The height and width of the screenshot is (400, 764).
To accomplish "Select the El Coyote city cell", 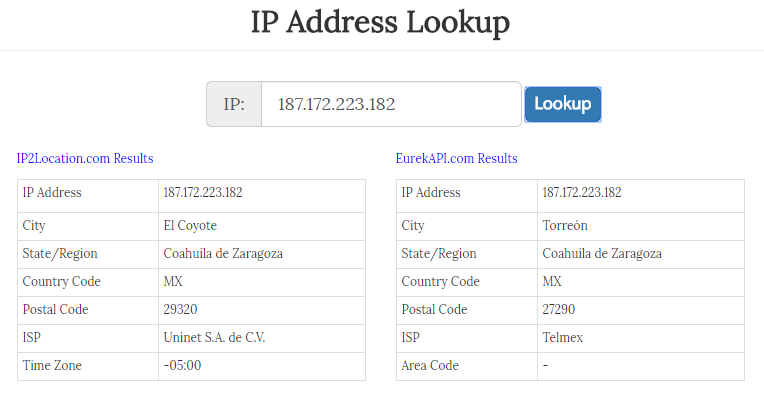I will pyautogui.click(x=262, y=226).
